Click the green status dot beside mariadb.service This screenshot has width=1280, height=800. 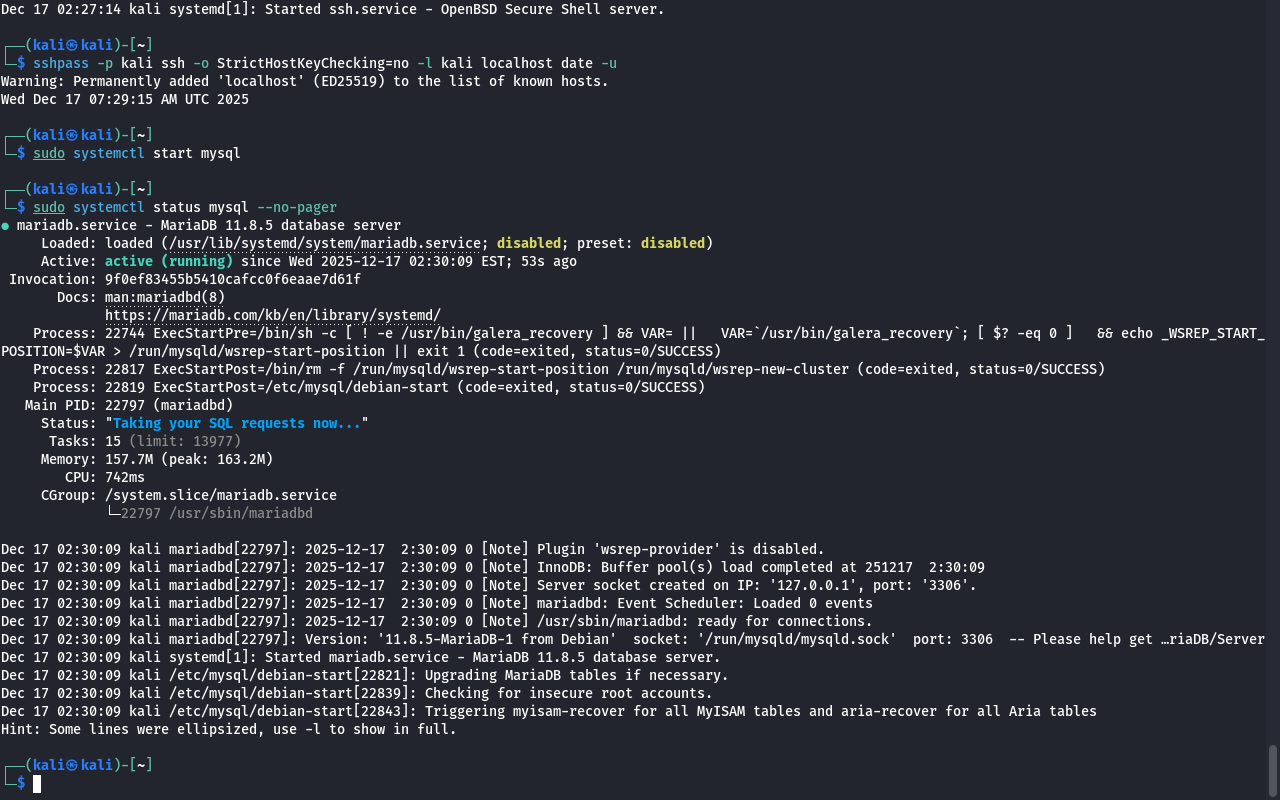coord(5,226)
